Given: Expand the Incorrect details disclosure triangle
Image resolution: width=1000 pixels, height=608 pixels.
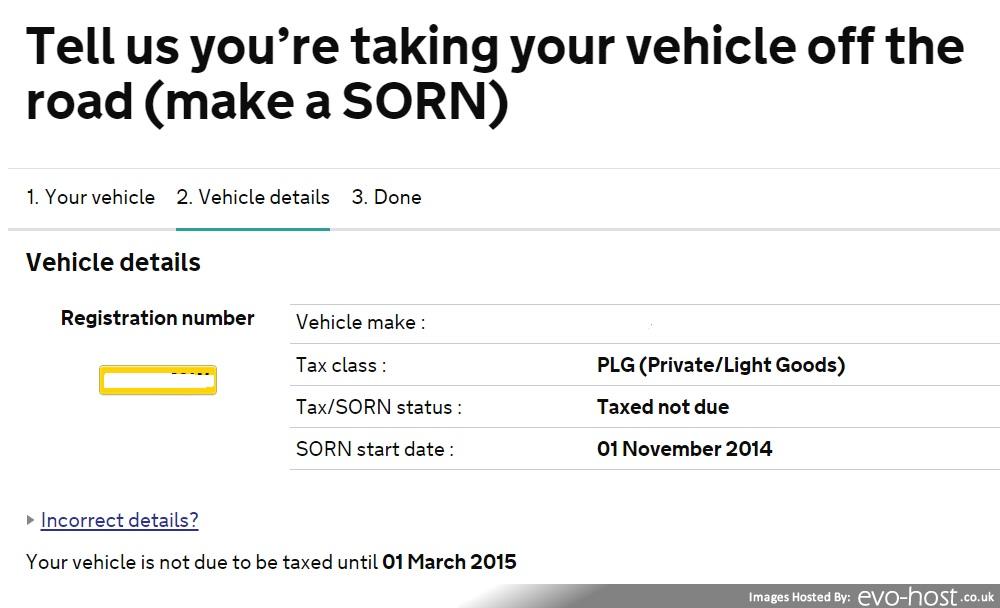Looking at the screenshot, I should coord(30,520).
